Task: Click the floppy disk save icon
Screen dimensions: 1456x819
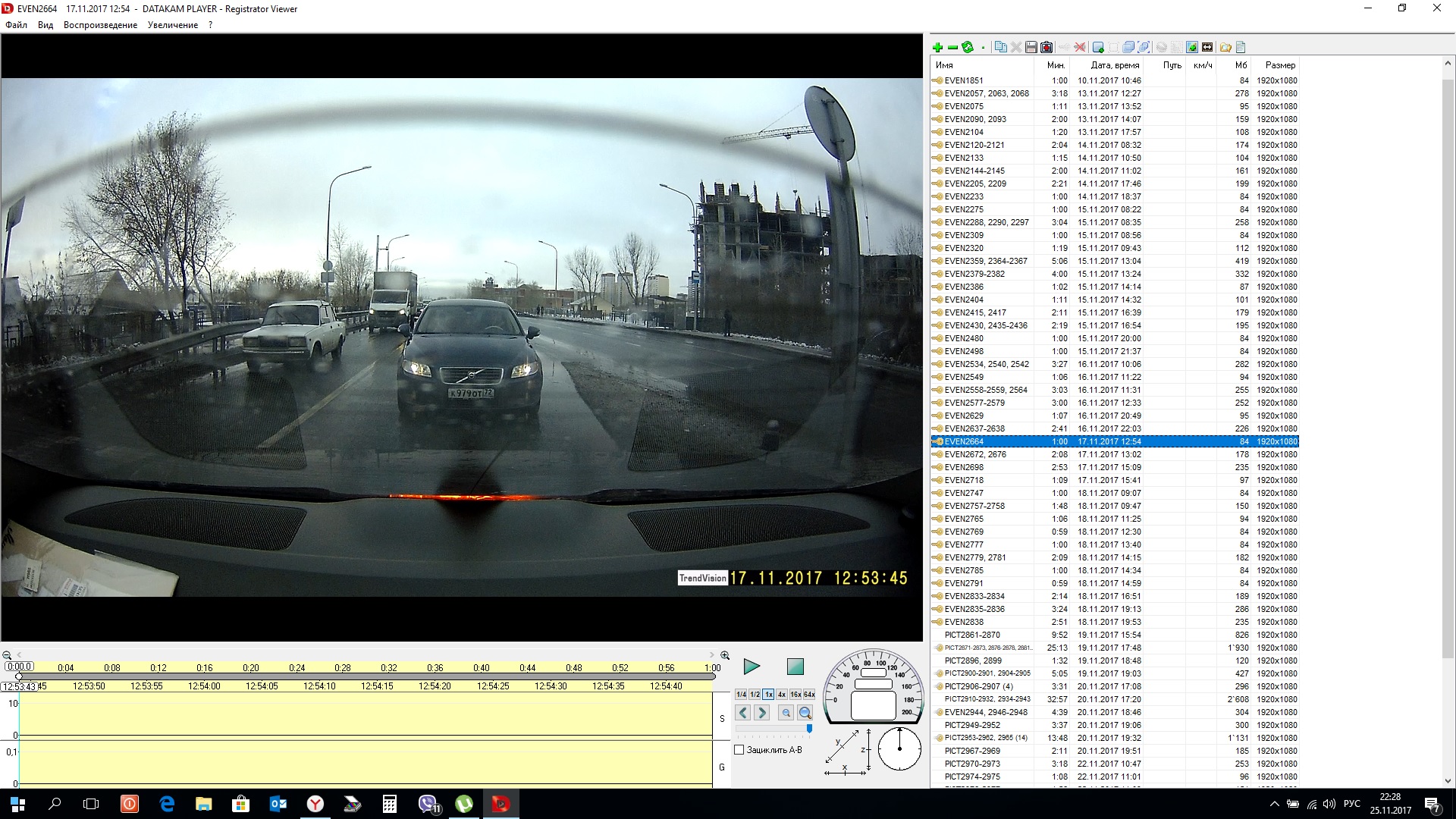Action: [1031, 48]
